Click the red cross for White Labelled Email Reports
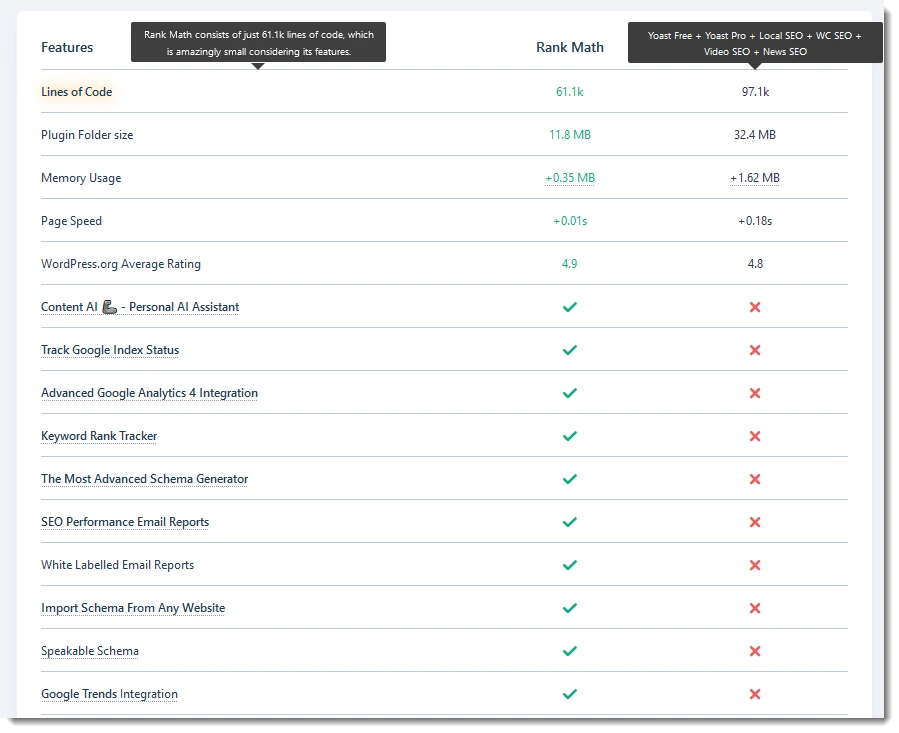Viewport: 899px width, 733px height. pyautogui.click(x=755, y=565)
